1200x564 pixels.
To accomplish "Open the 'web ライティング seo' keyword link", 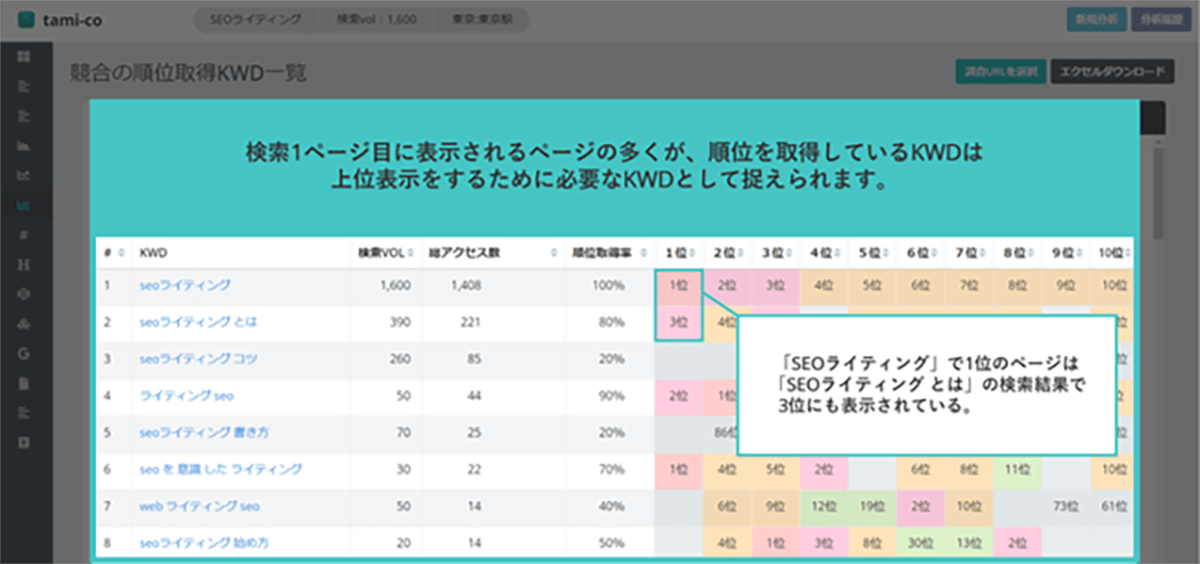I will [x=200, y=507].
